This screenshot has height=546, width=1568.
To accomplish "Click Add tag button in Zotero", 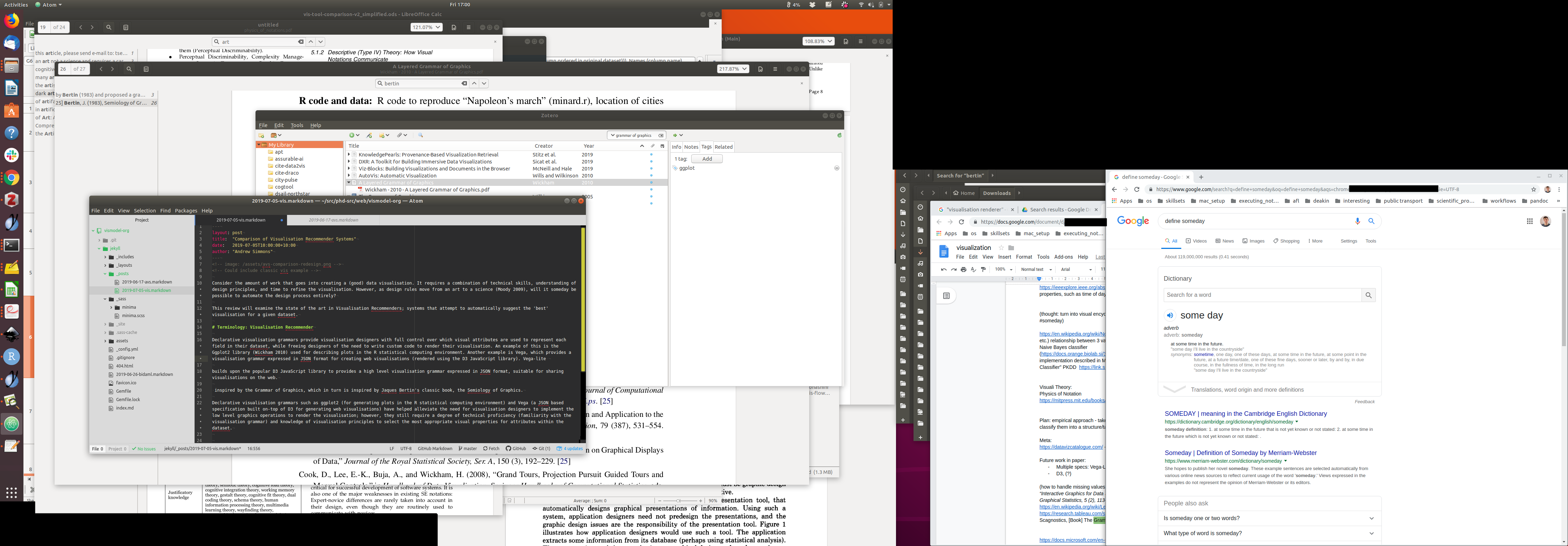I will (707, 159).
